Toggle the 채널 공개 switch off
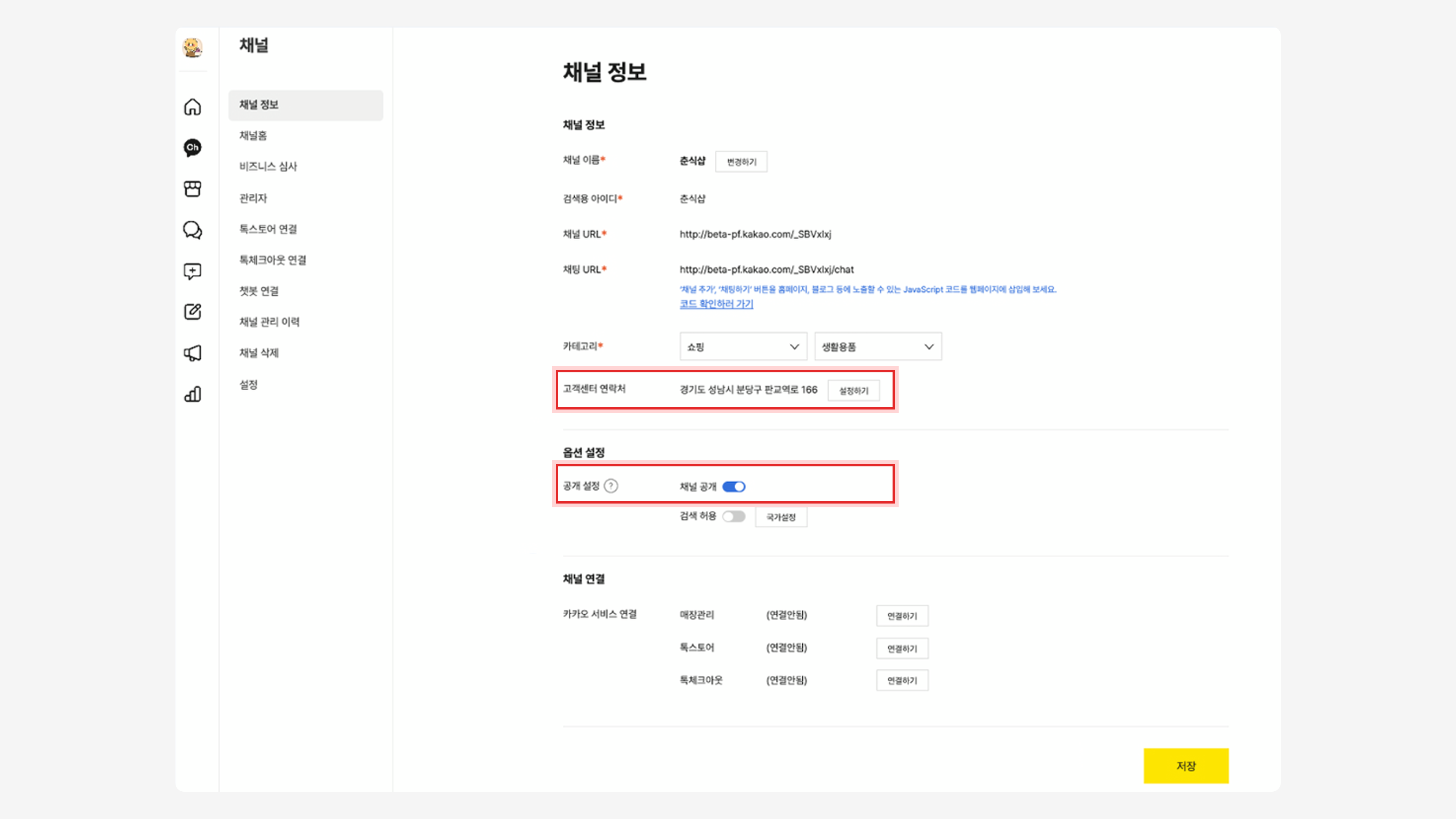The width and height of the screenshot is (1456, 819). [x=734, y=486]
